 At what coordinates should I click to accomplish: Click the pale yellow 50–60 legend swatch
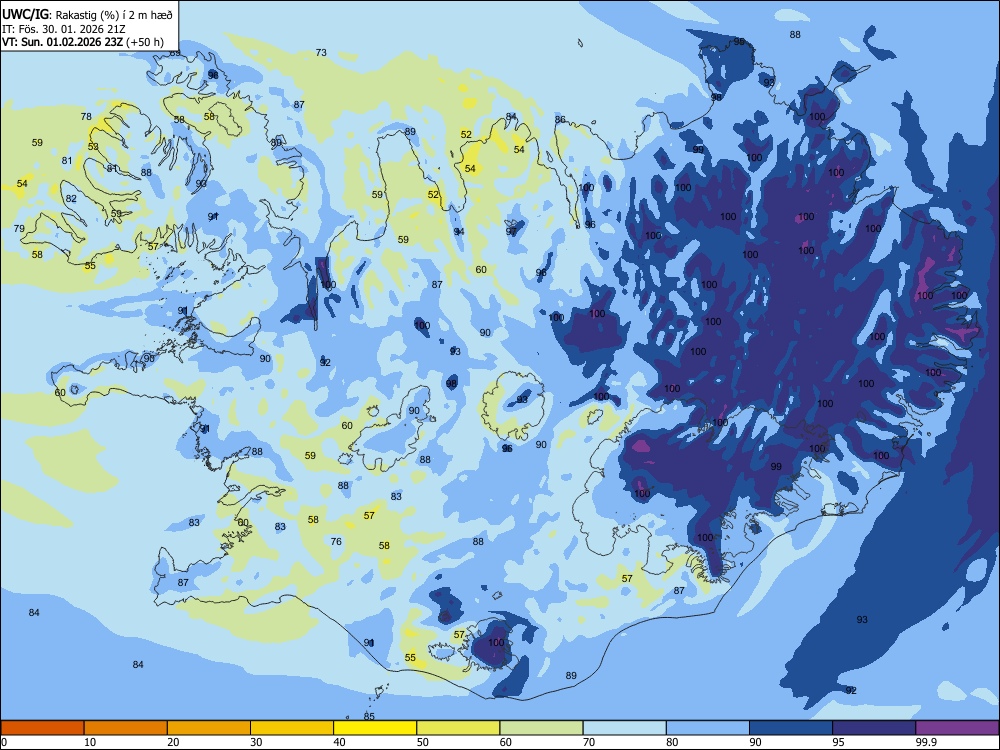[458, 728]
